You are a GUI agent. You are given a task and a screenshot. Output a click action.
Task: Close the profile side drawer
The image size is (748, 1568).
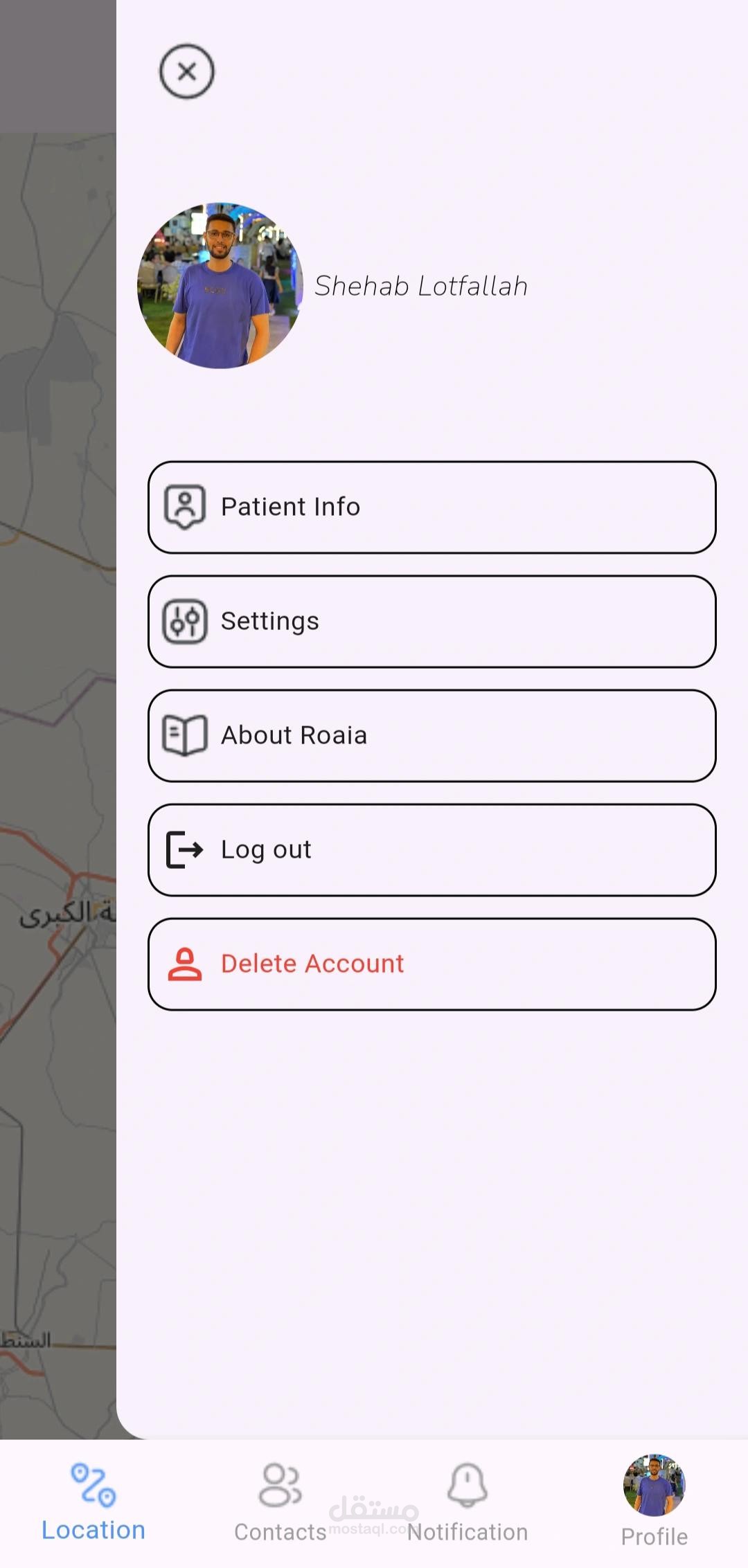pos(186,71)
